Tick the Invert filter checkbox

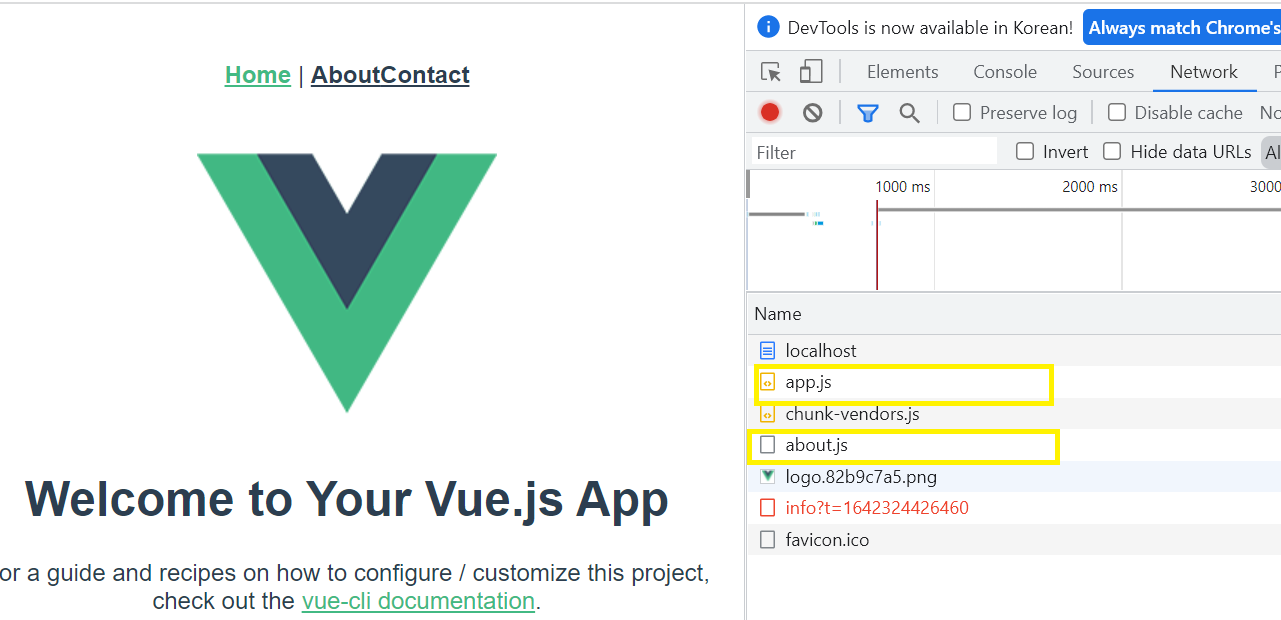1025,151
